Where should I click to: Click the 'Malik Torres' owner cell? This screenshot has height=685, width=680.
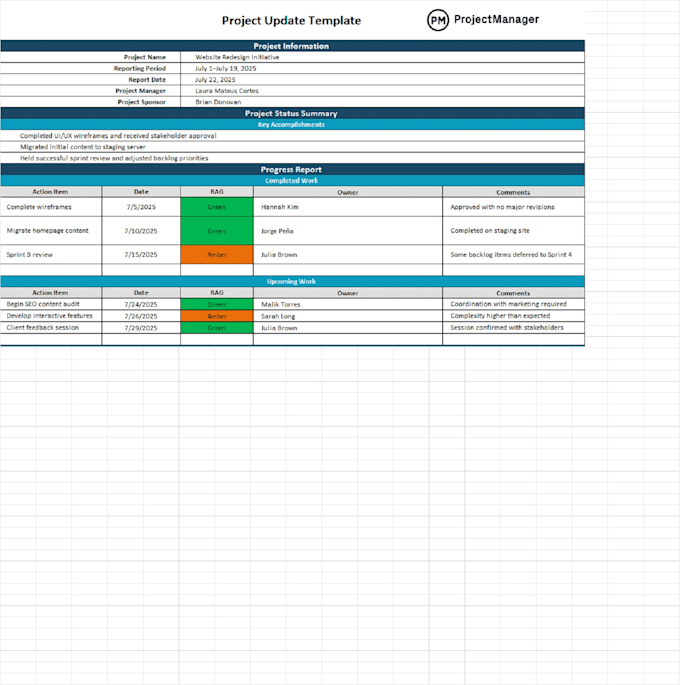(348, 304)
